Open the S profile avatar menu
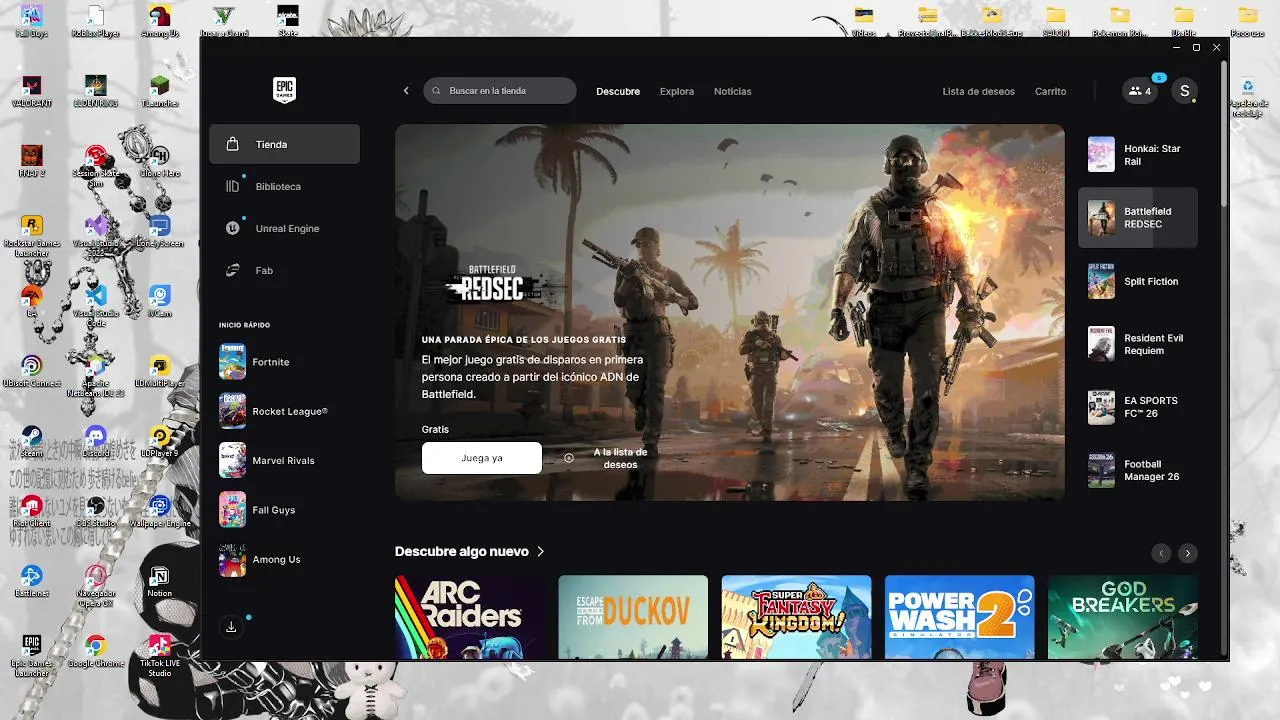Image resolution: width=1280 pixels, height=720 pixels. pyautogui.click(x=1185, y=91)
